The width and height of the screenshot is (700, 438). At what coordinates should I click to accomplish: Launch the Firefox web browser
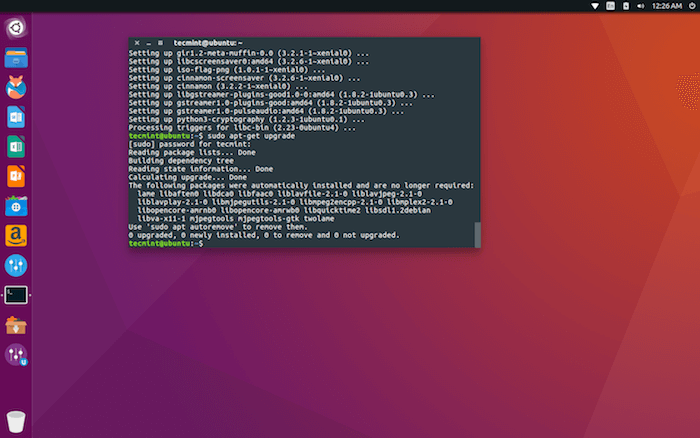(x=16, y=87)
